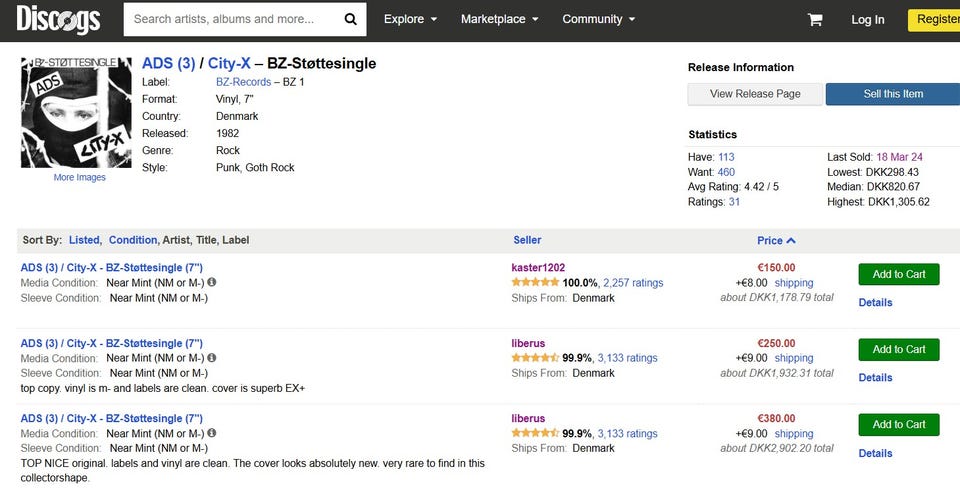The height and width of the screenshot is (490, 960).
Task: Click the Discogs logo
Action: pyautogui.click(x=58, y=19)
